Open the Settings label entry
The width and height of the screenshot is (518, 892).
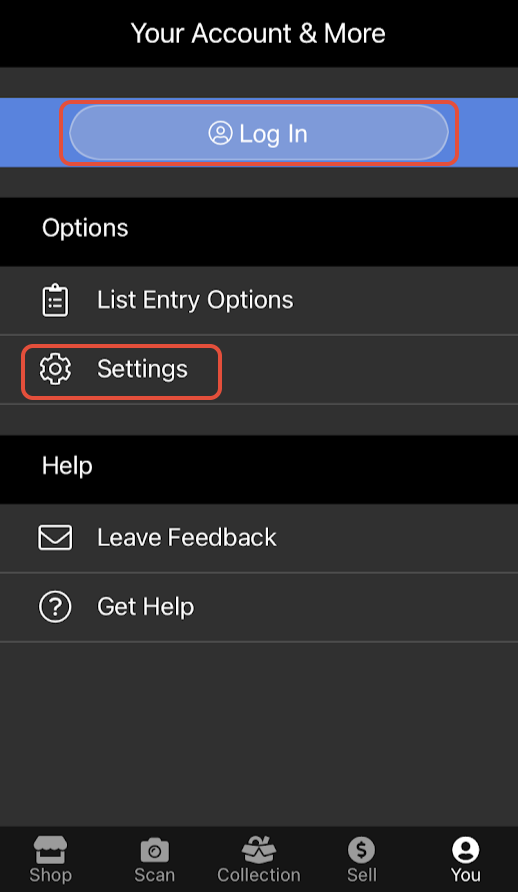pyautogui.click(x=142, y=369)
